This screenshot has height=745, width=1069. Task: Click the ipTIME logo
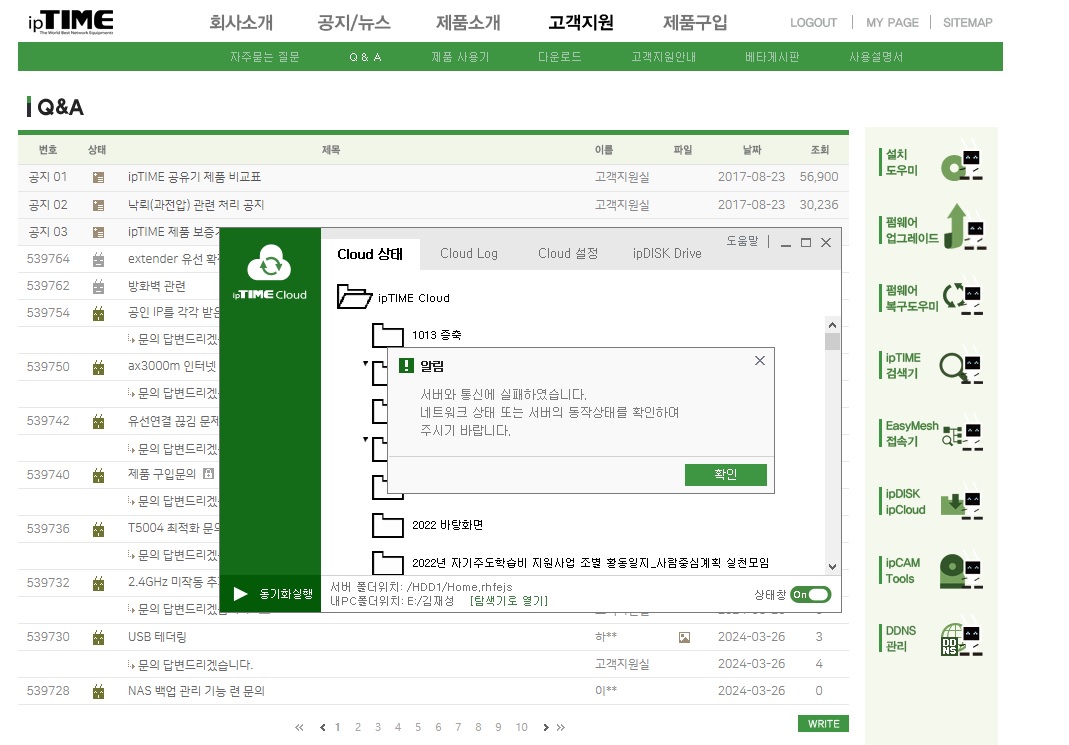click(70, 22)
